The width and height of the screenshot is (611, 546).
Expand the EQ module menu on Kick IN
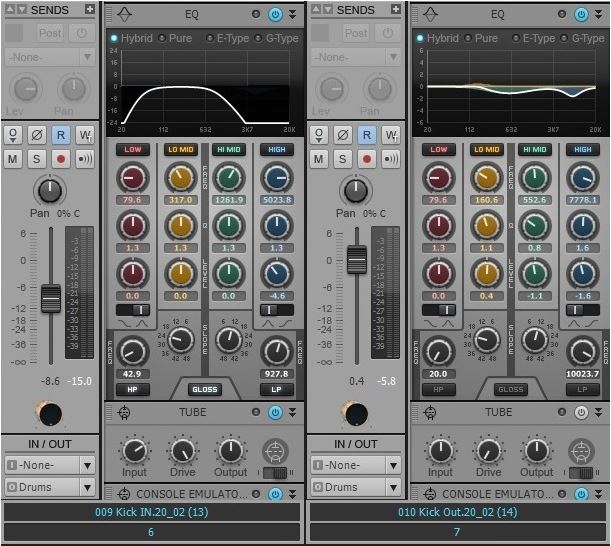point(293,14)
